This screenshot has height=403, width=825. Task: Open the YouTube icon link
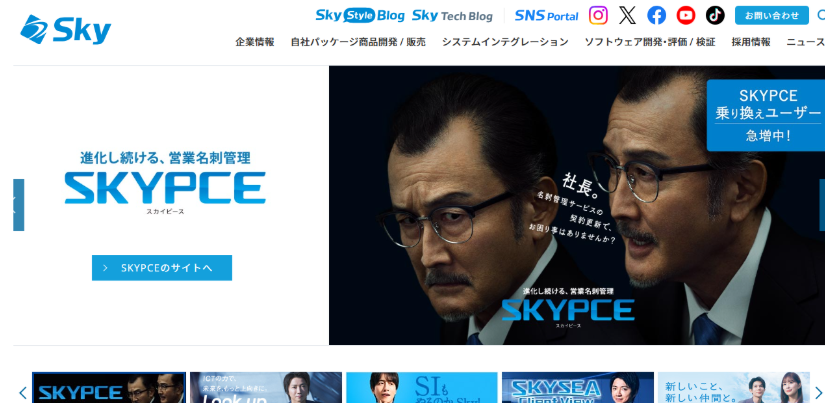tap(686, 15)
